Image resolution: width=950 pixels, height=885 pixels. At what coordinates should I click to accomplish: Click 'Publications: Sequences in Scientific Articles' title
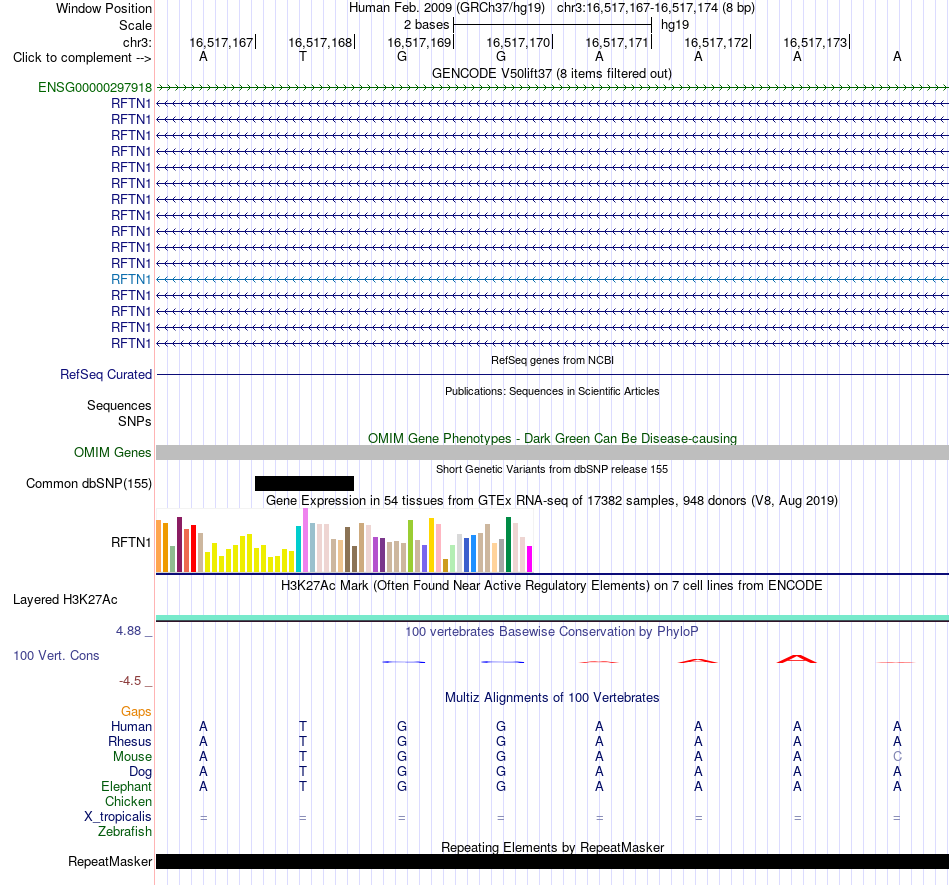point(552,391)
